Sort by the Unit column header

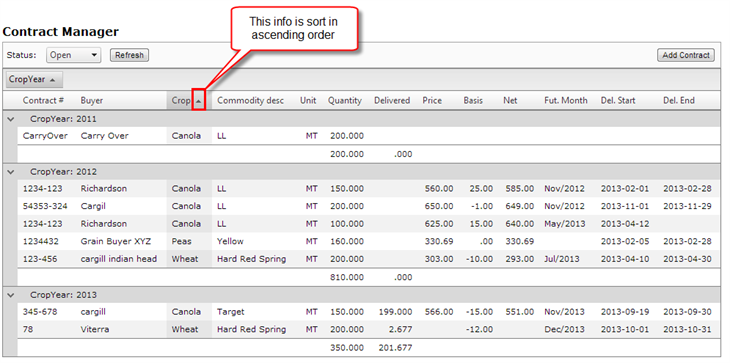pos(308,101)
